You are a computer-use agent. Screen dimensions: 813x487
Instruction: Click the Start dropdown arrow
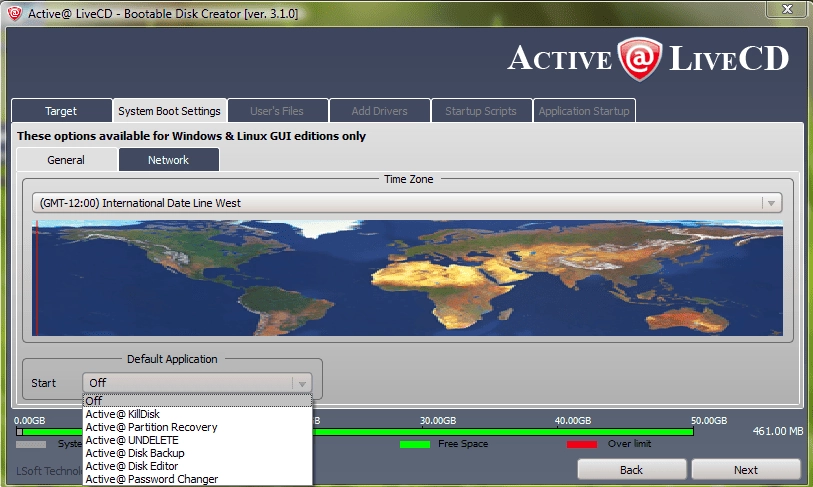pyautogui.click(x=302, y=384)
